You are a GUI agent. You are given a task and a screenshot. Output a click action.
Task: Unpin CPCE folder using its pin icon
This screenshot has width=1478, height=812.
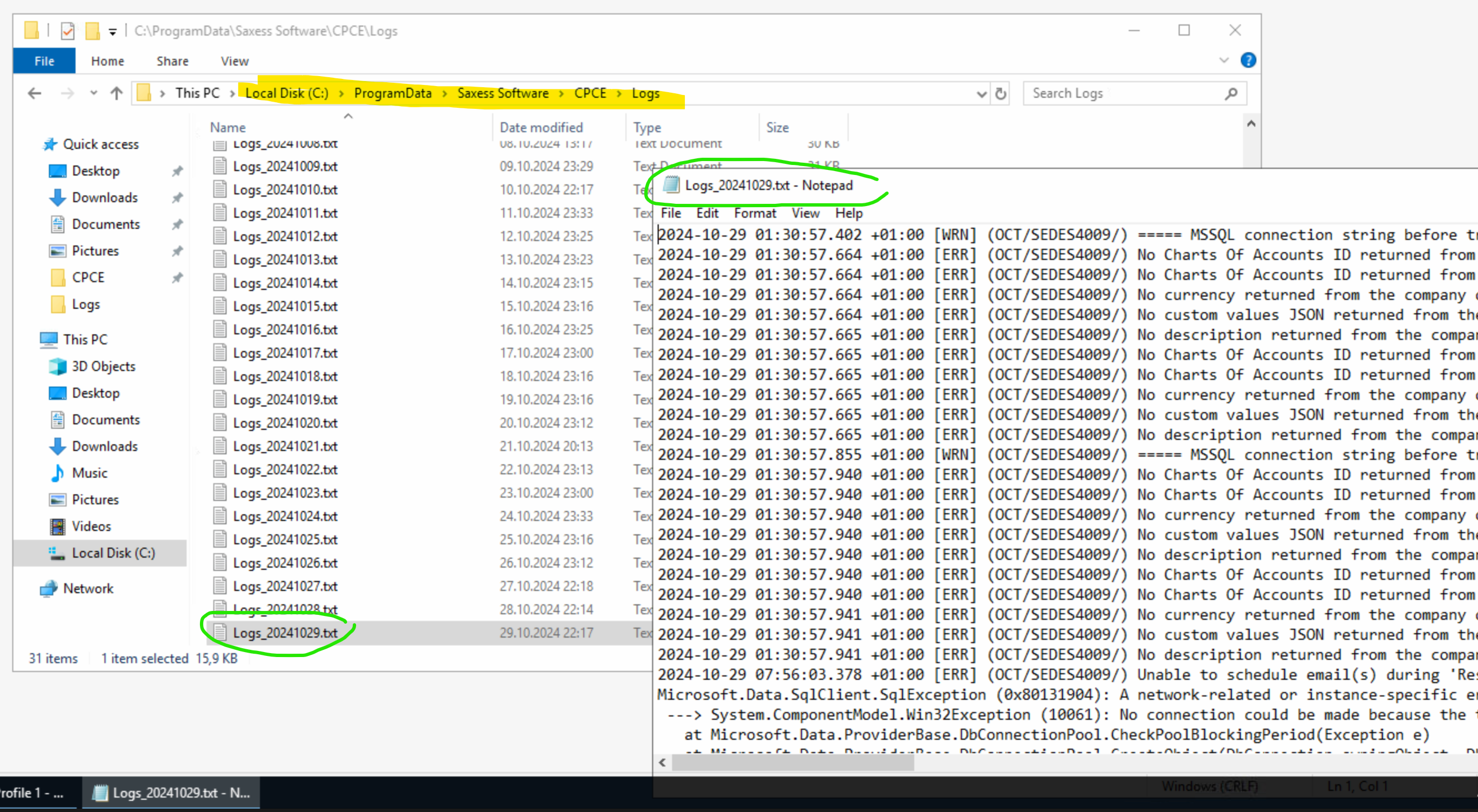point(177,278)
